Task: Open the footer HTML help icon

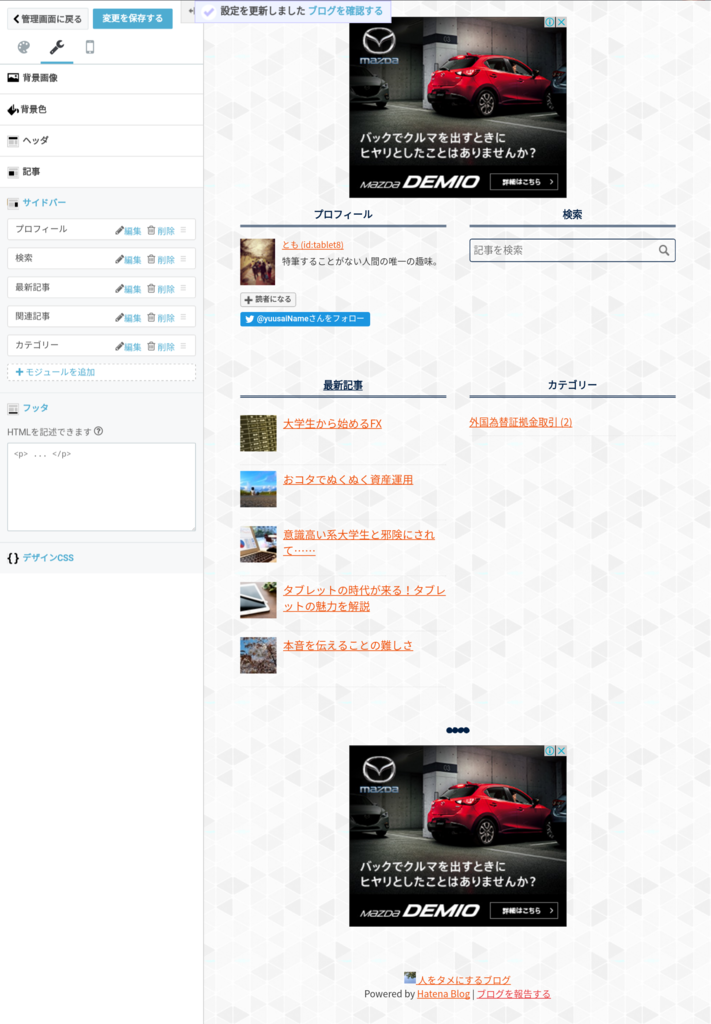Action: pos(99,431)
